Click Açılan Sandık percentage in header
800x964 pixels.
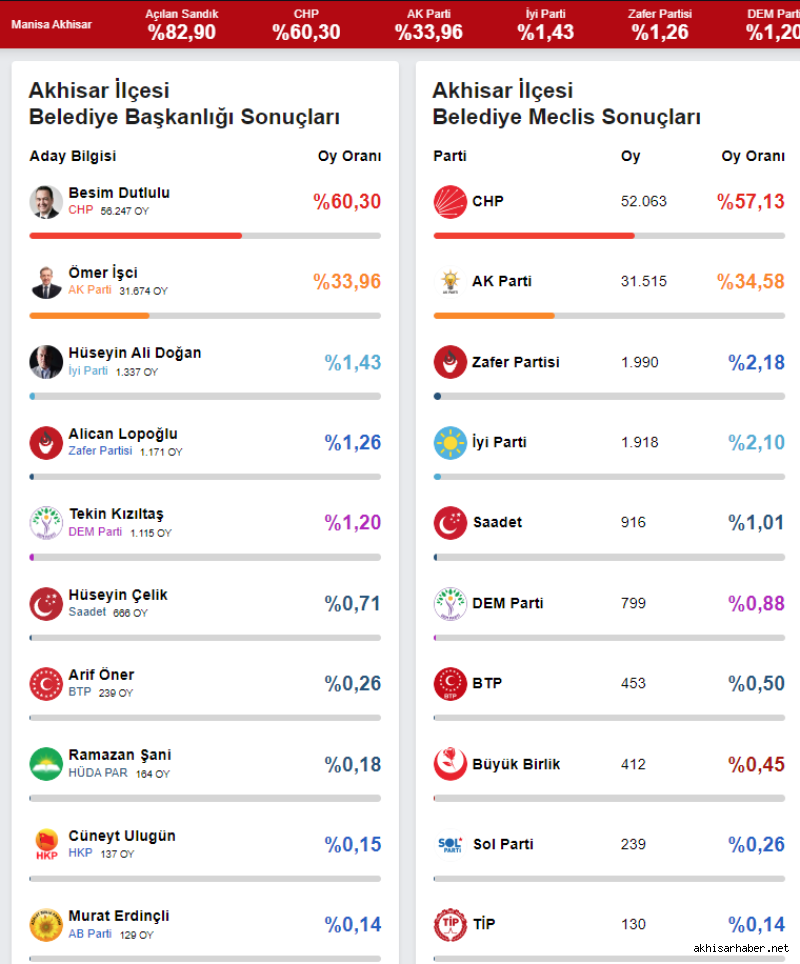tap(181, 33)
